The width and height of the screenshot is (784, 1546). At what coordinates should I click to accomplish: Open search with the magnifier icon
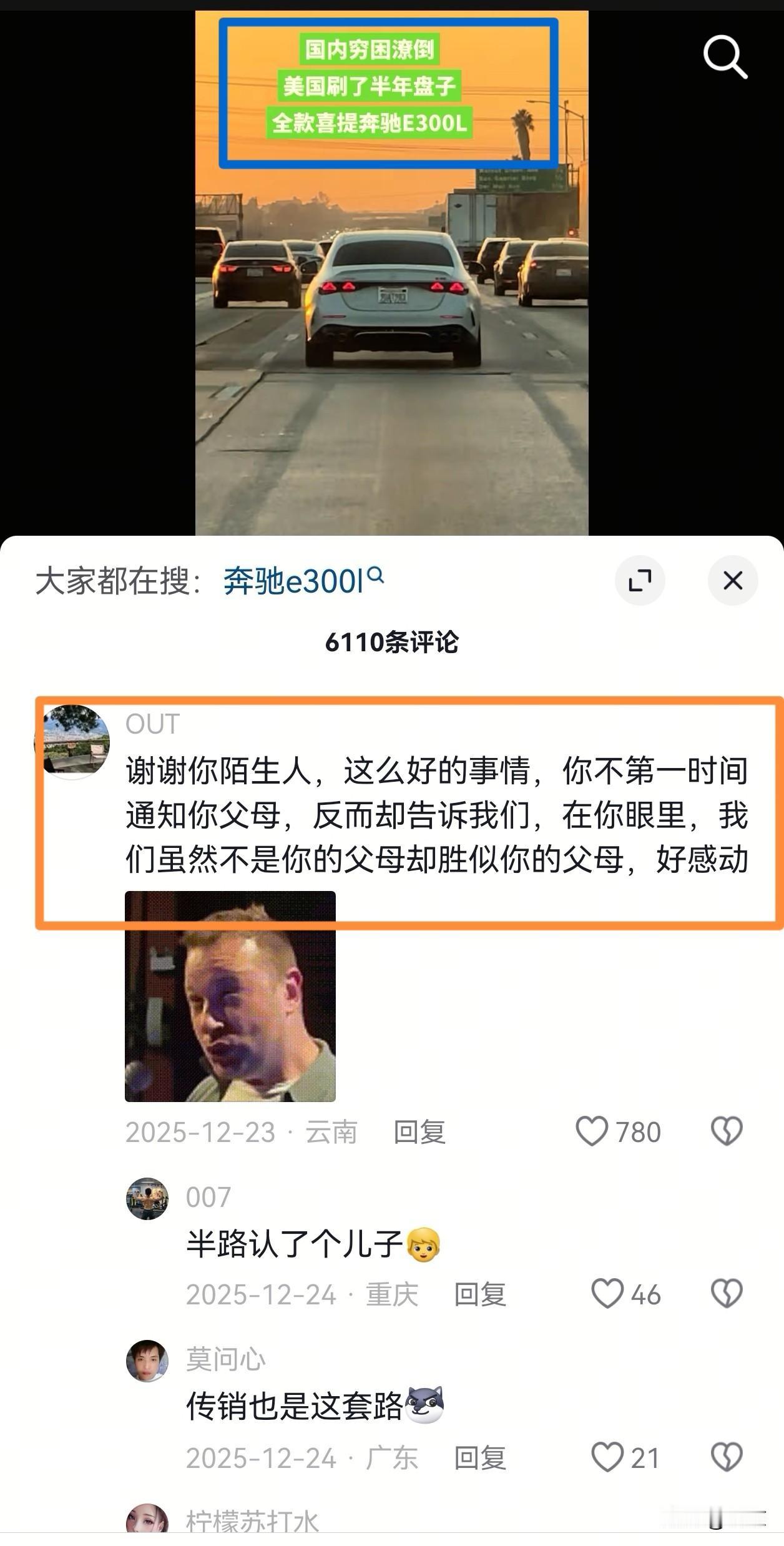coord(725,57)
